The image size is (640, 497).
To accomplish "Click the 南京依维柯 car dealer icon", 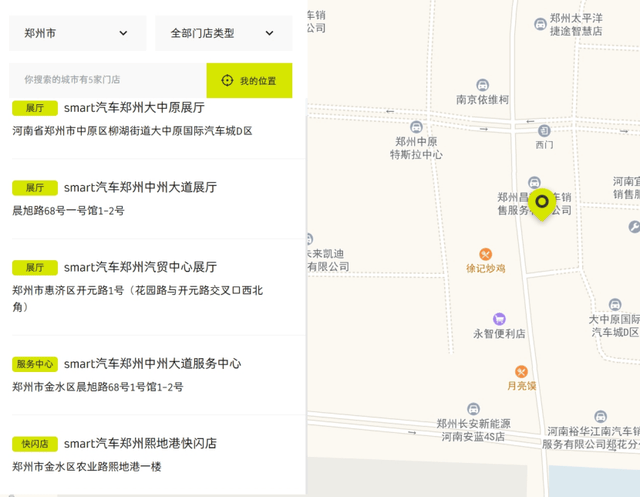I will point(483,85).
